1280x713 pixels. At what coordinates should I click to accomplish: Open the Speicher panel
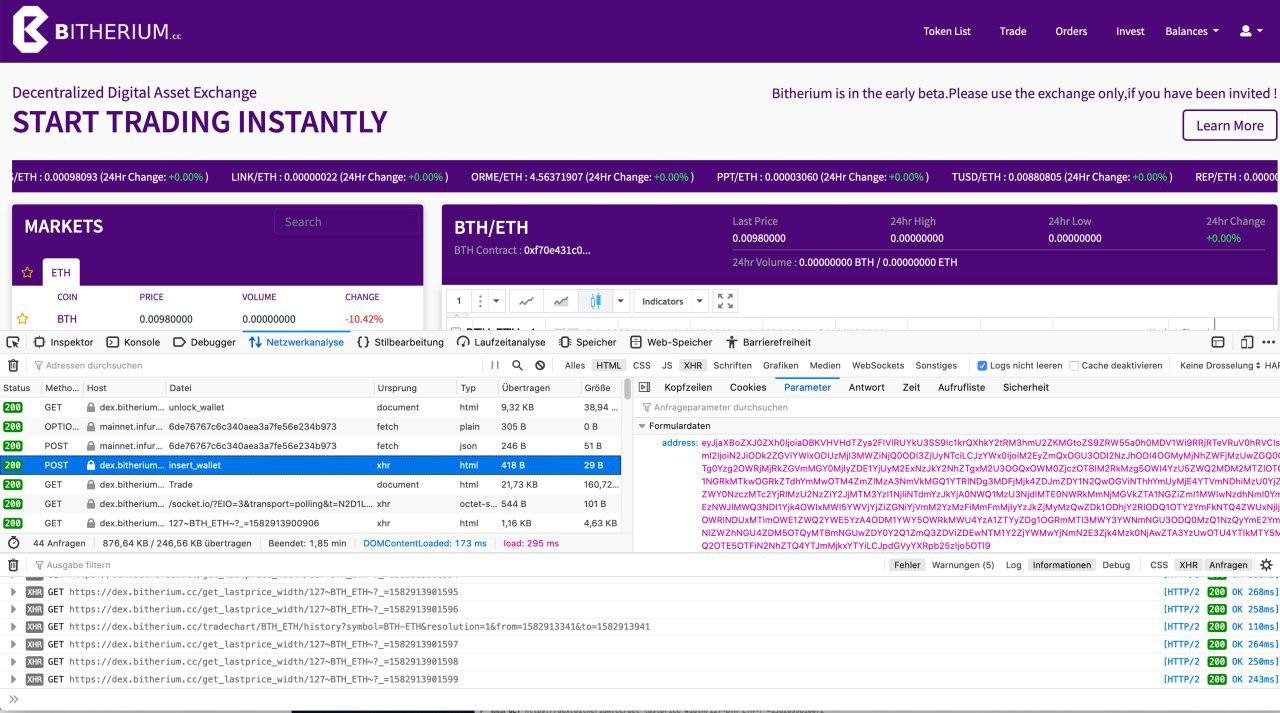point(587,342)
